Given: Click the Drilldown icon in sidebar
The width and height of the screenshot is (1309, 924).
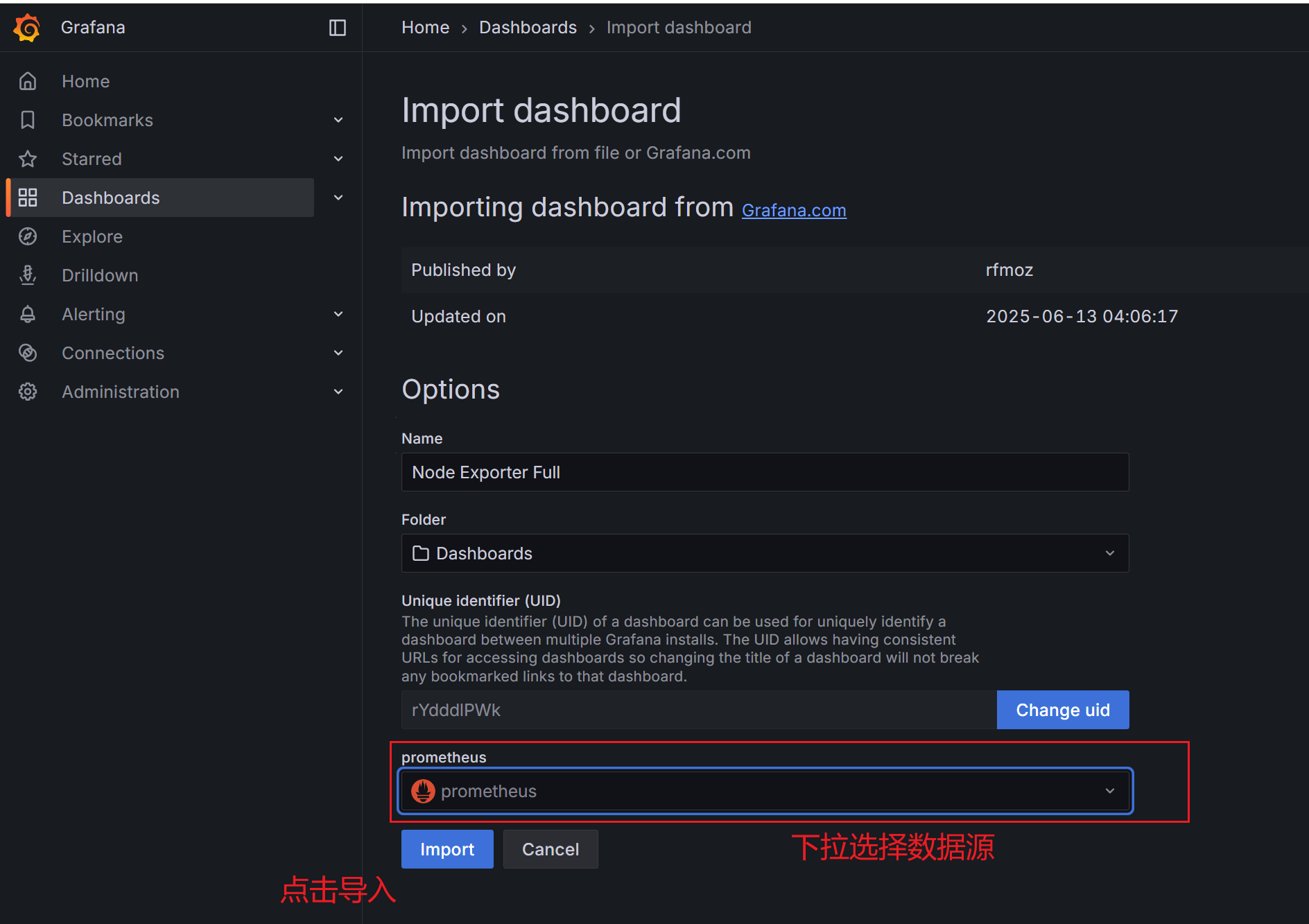Looking at the screenshot, I should click(x=28, y=275).
